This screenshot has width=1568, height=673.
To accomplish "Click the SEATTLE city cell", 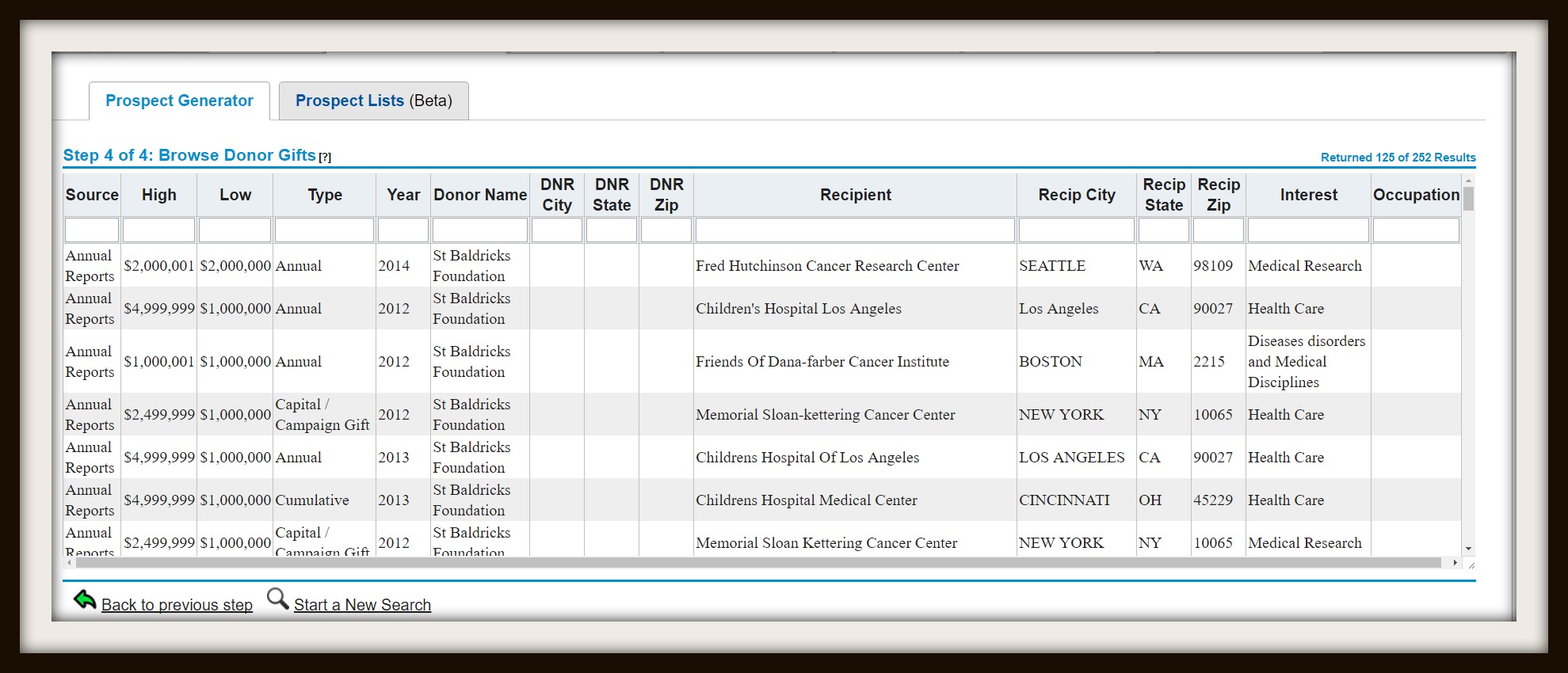I will (1077, 266).
